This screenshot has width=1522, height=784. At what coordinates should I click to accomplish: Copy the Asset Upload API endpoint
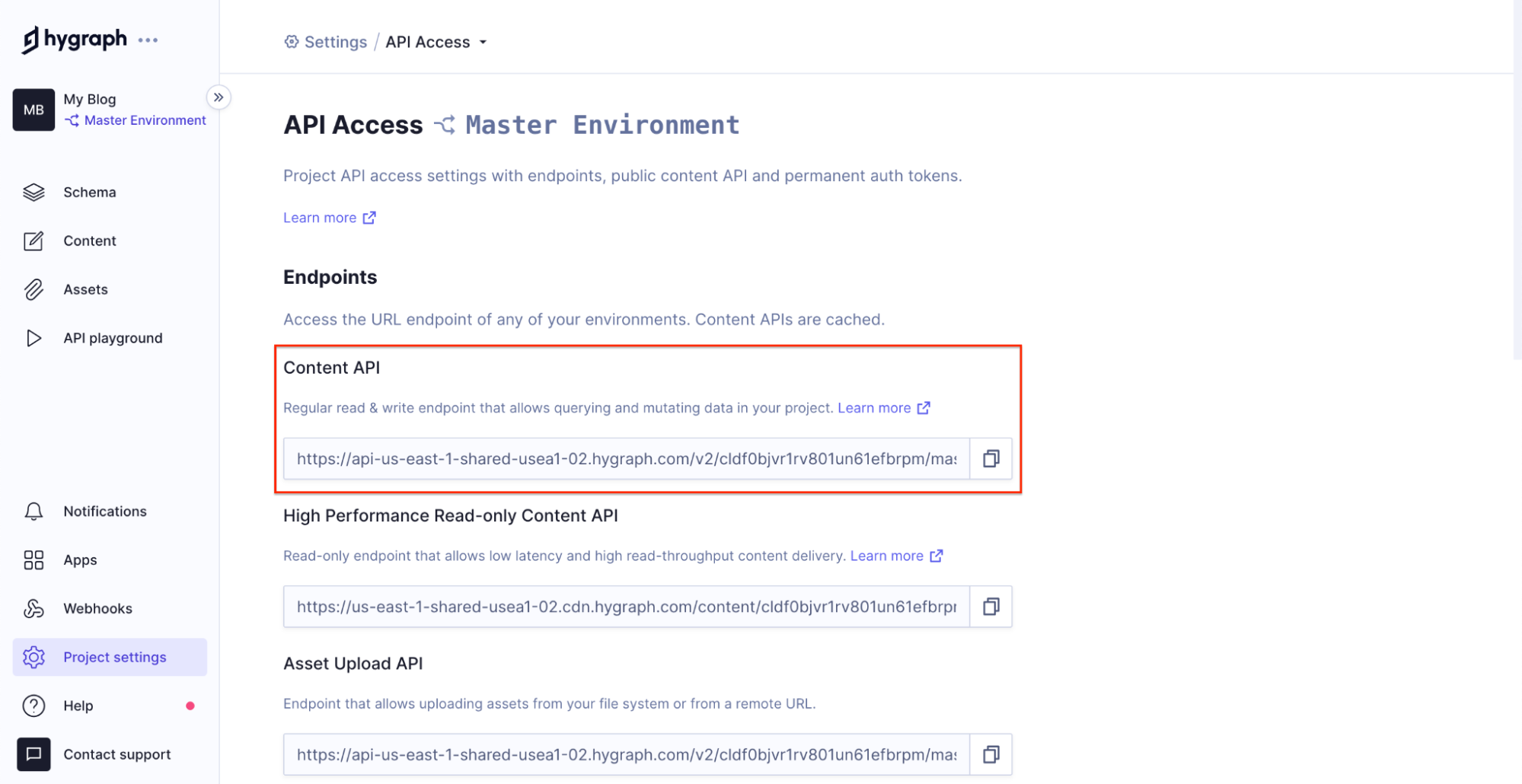[991, 754]
